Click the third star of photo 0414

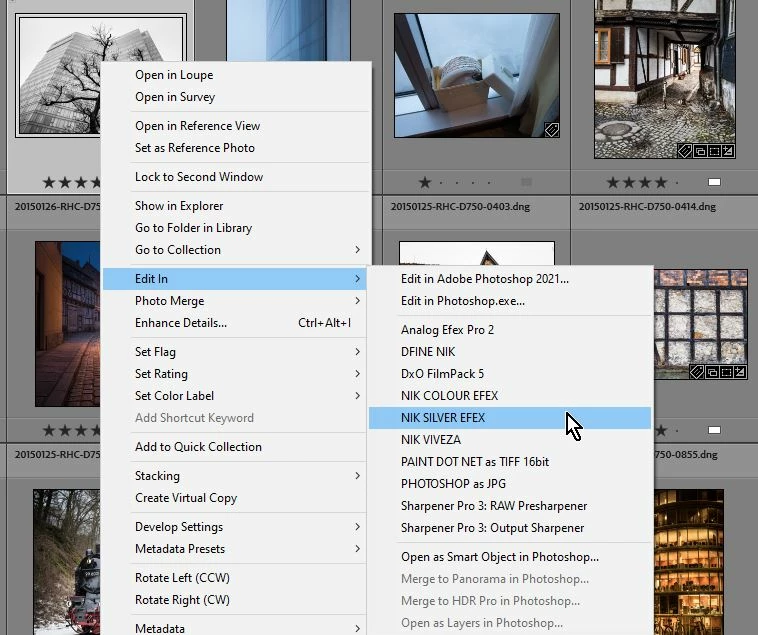tap(645, 182)
